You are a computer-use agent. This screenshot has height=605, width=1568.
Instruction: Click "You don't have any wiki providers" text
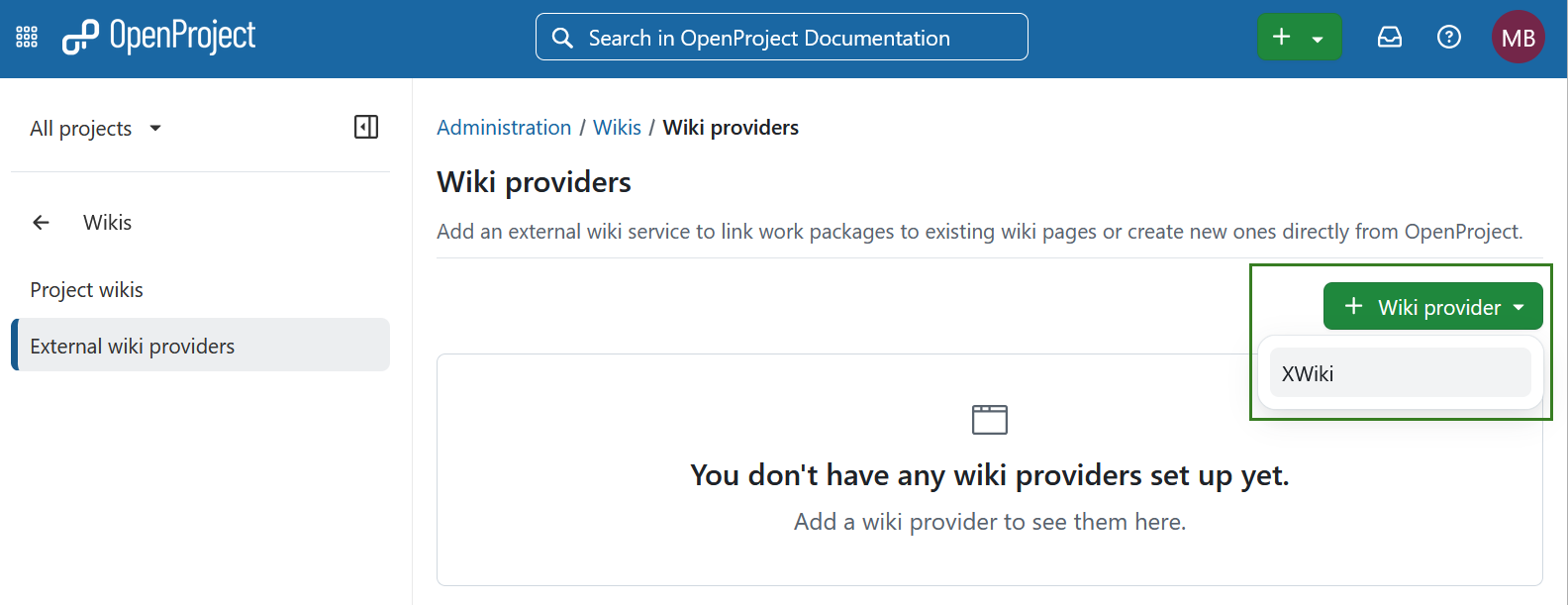point(990,475)
